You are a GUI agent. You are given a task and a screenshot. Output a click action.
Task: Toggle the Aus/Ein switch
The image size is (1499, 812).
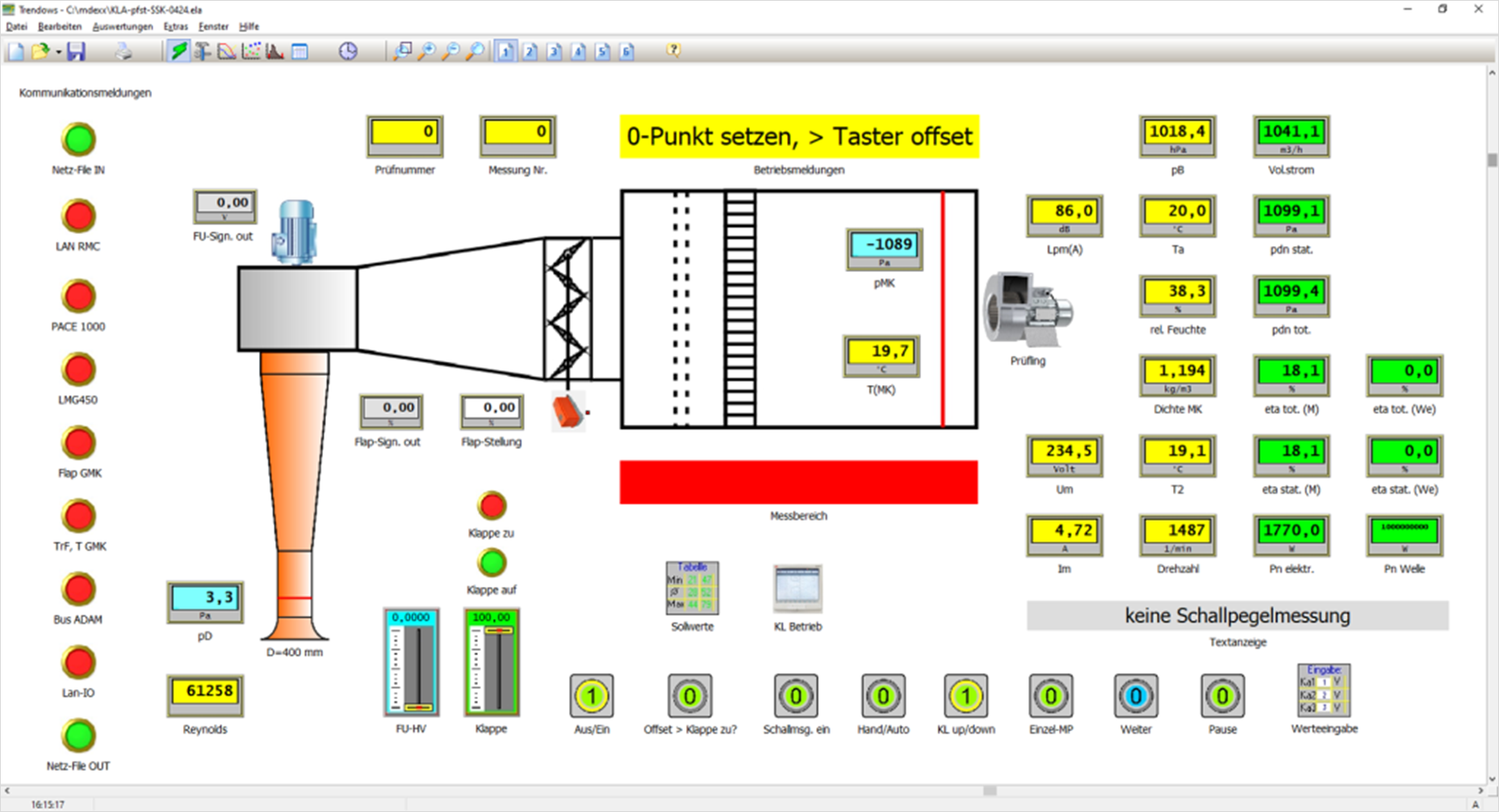(x=592, y=696)
